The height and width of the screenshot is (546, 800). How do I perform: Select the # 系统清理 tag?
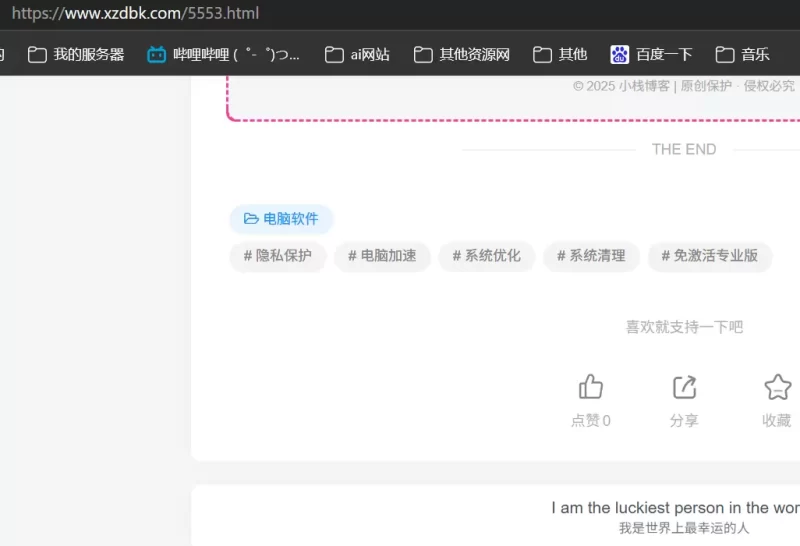tap(591, 256)
